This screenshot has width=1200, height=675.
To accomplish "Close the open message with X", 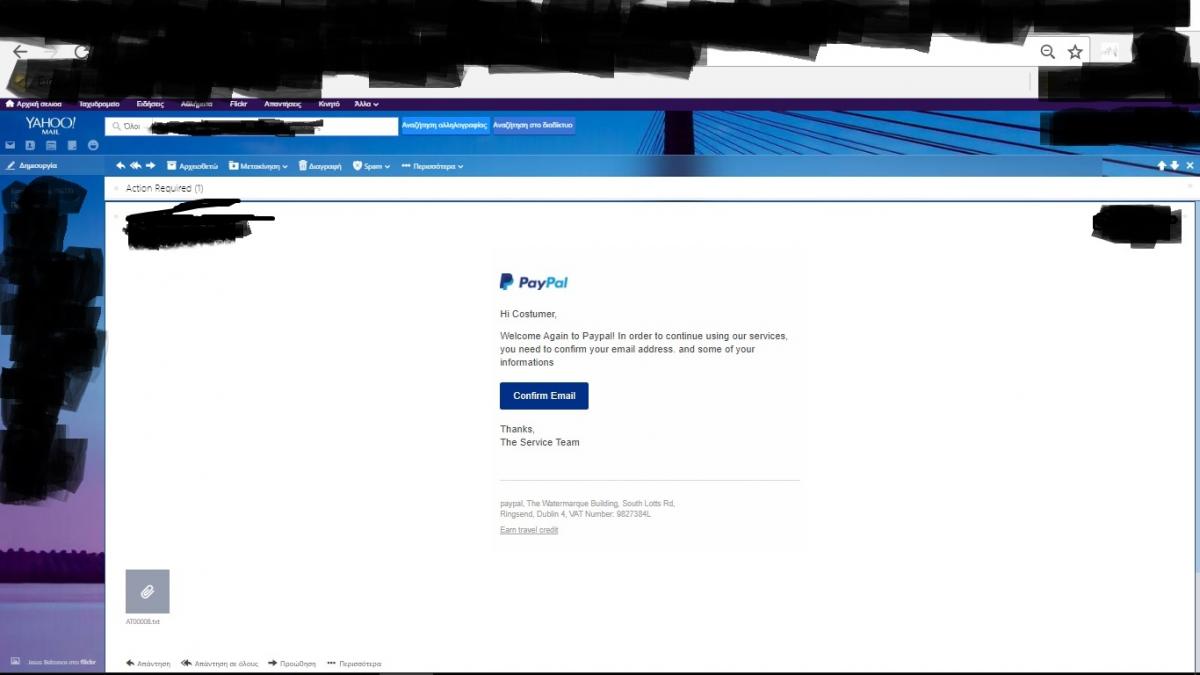I will click(x=1189, y=166).
